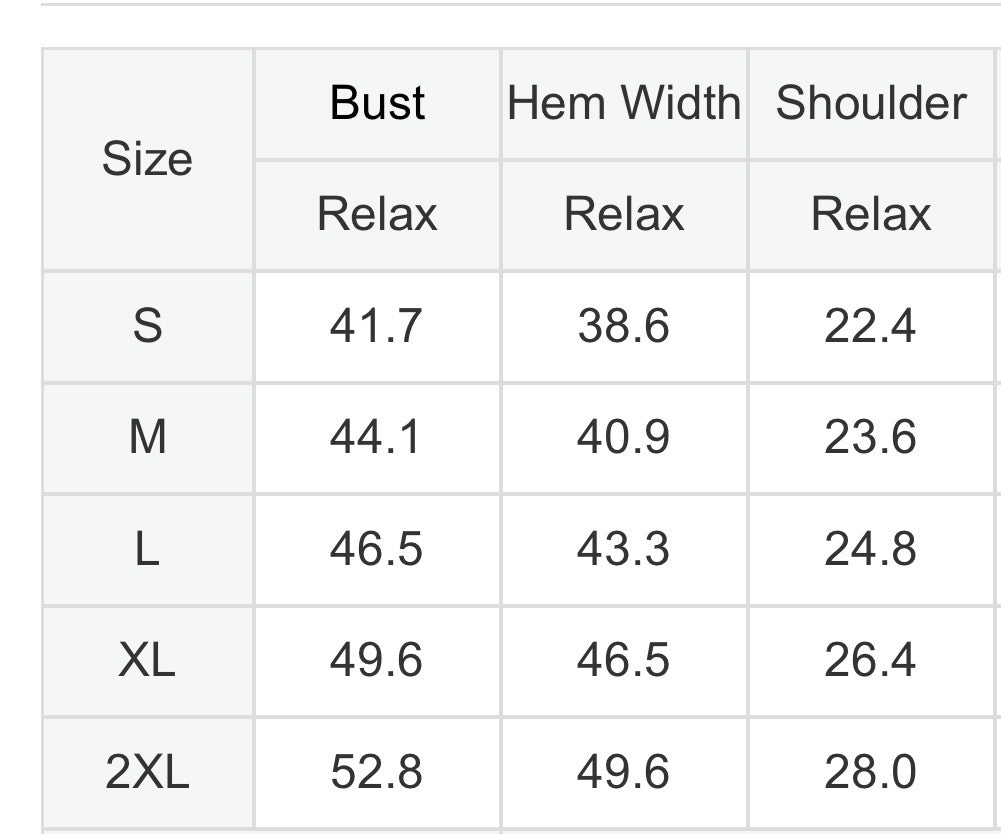Click the Size column header
The image size is (1001, 834).
click(x=147, y=159)
